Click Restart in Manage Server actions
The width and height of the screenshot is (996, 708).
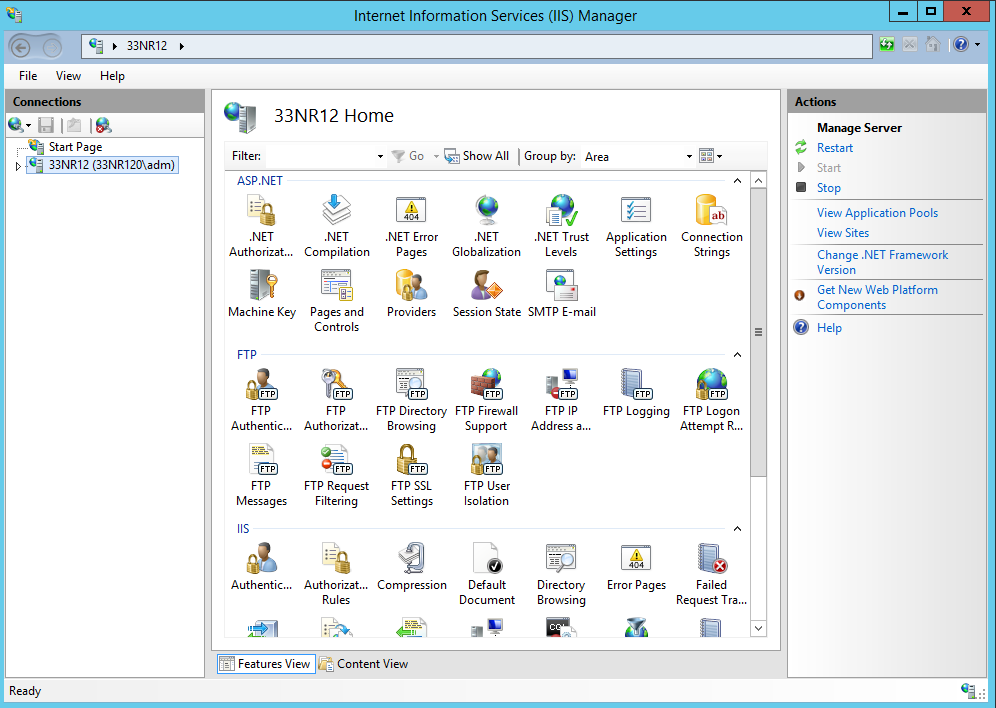tap(835, 147)
